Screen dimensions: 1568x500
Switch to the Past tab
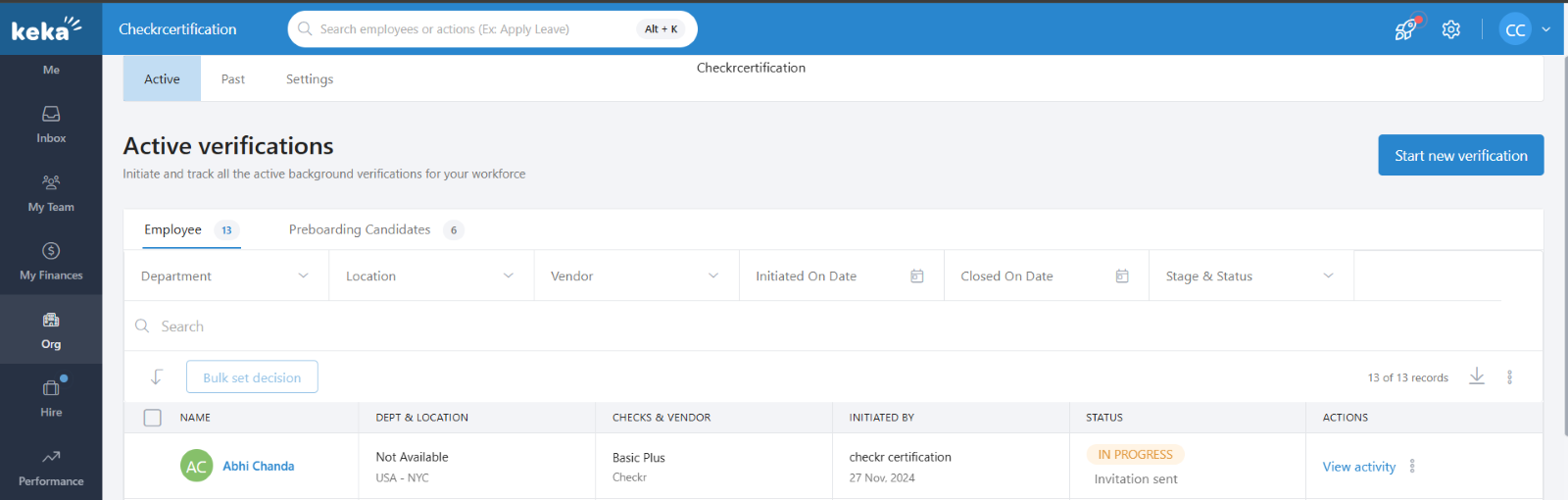(x=233, y=79)
